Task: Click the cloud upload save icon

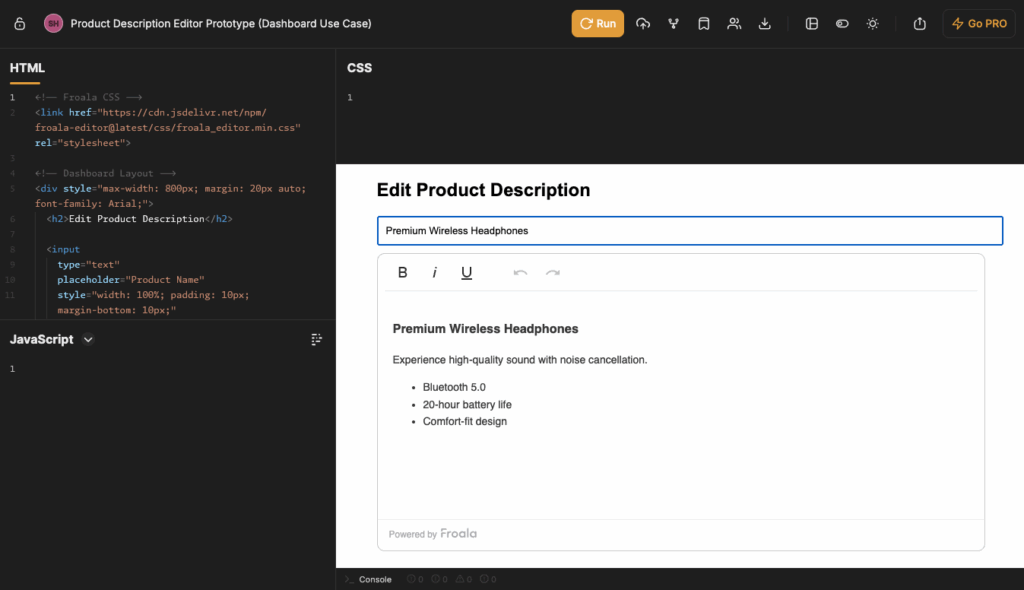Action: (x=643, y=24)
